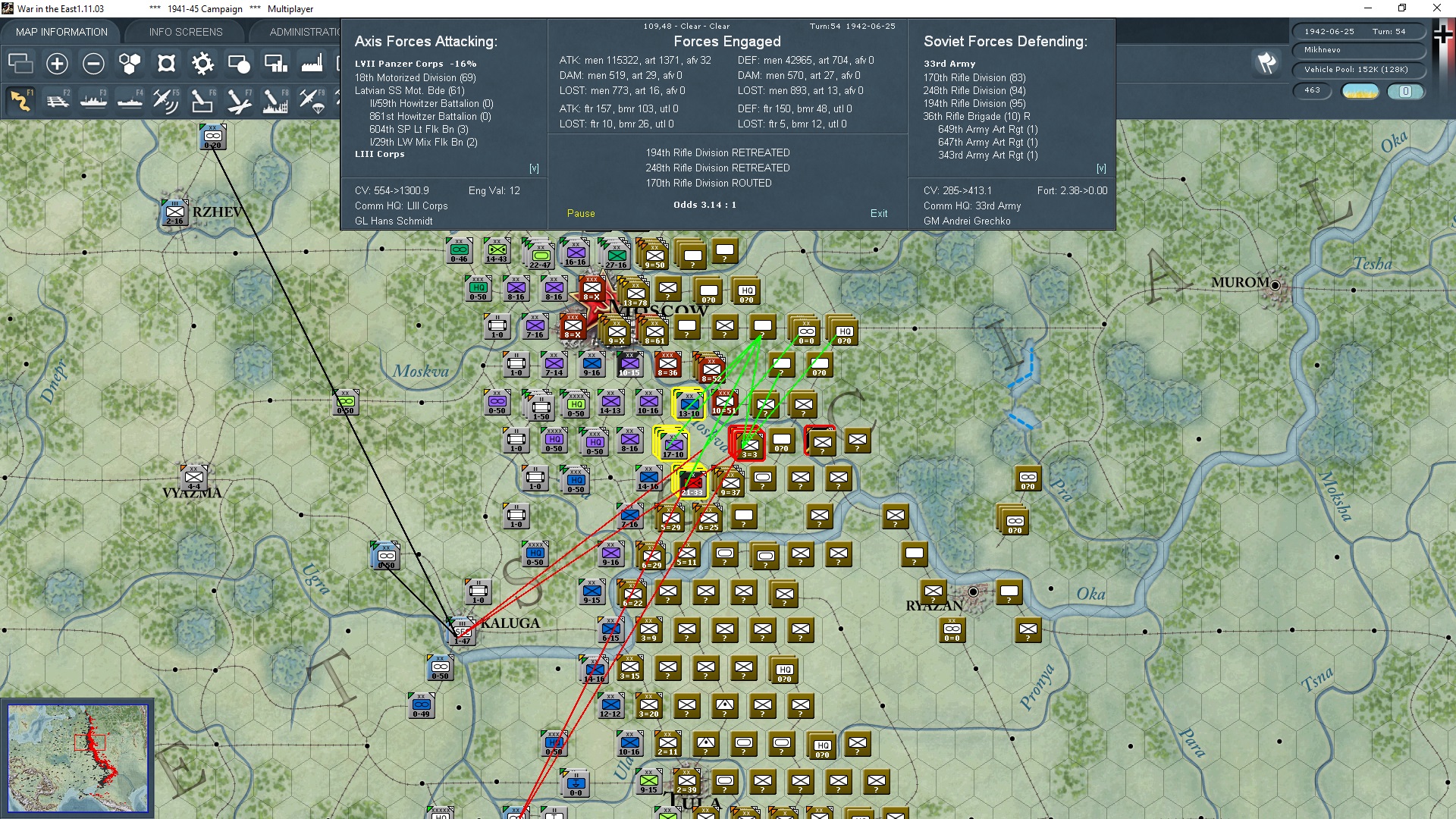The image size is (1456, 819).
Task: Zoom in with the plus icon
Action: pyautogui.click(x=57, y=64)
